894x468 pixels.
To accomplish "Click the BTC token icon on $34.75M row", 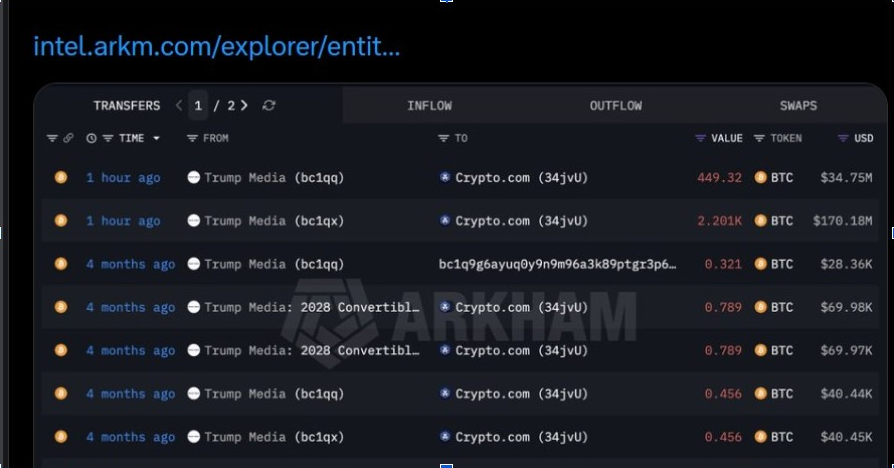I will click(761, 177).
